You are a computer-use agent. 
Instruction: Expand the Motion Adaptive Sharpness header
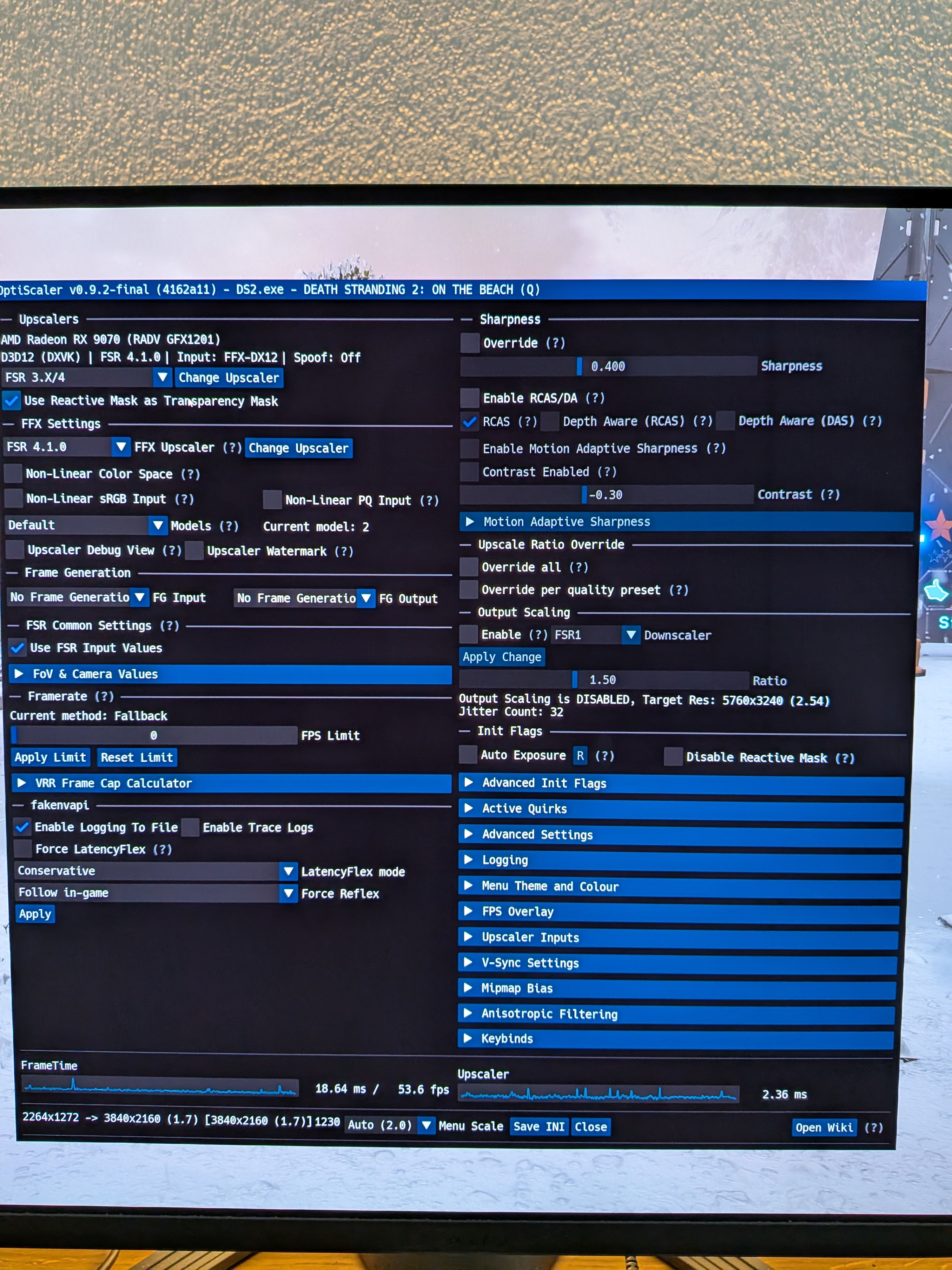click(x=687, y=521)
